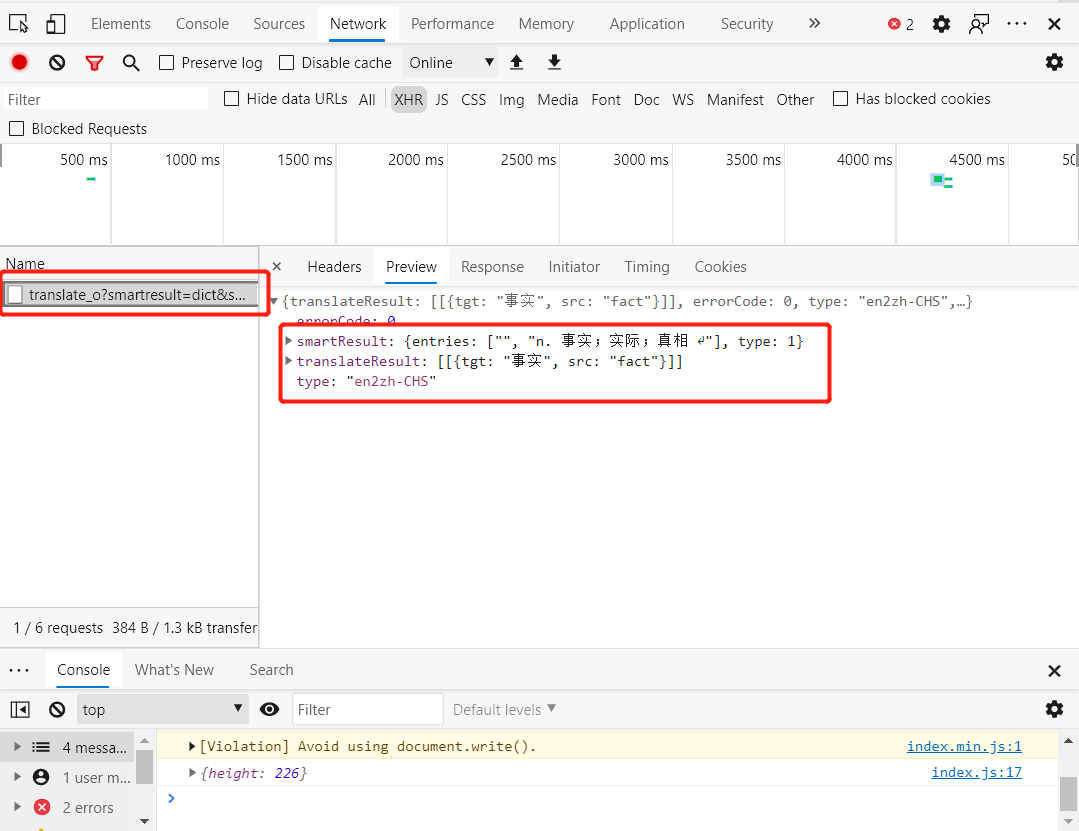The image size is (1079, 831).
Task: Filter requests by All types
Action: click(367, 100)
